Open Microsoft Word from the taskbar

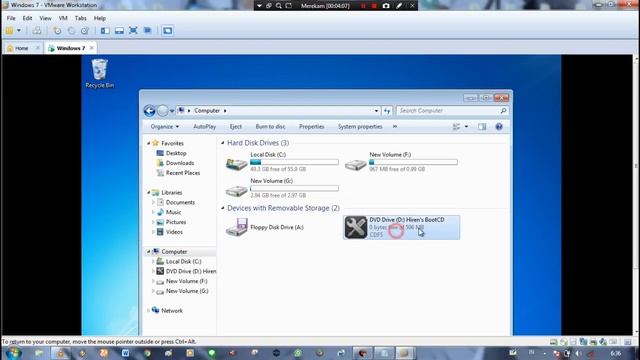pos(125,353)
